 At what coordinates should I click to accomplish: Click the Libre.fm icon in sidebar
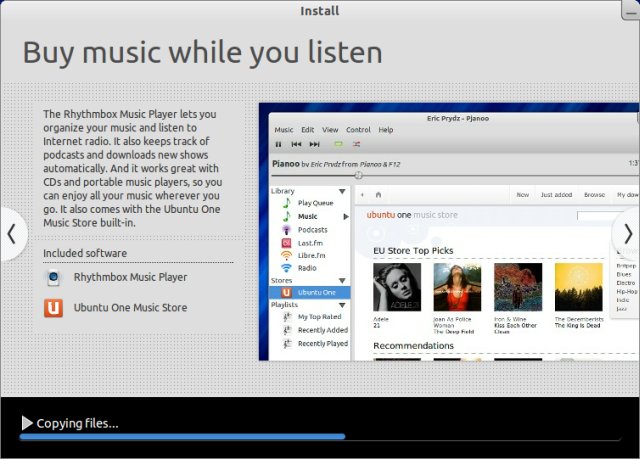287,255
